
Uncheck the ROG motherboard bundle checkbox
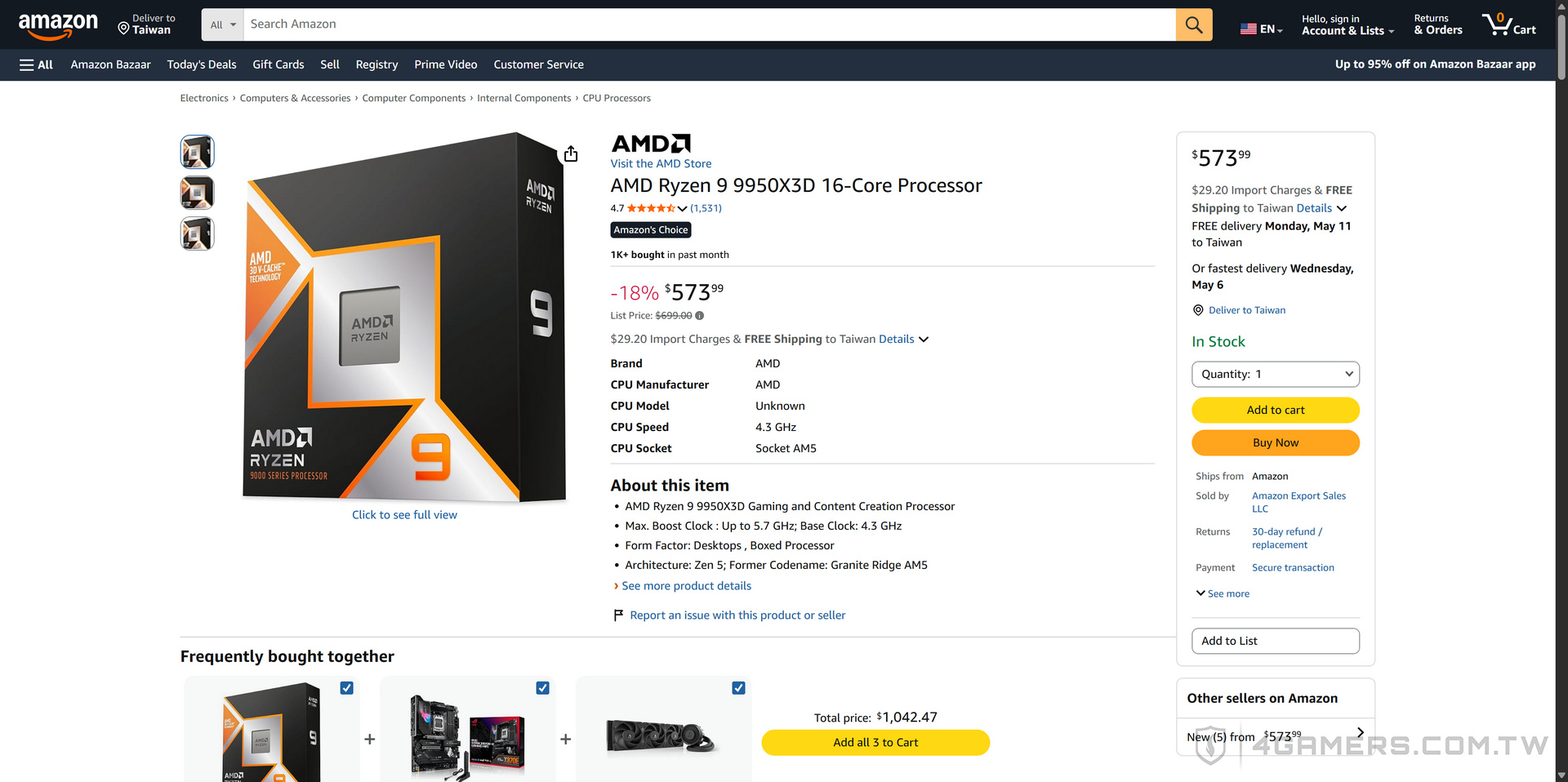tap(542, 688)
